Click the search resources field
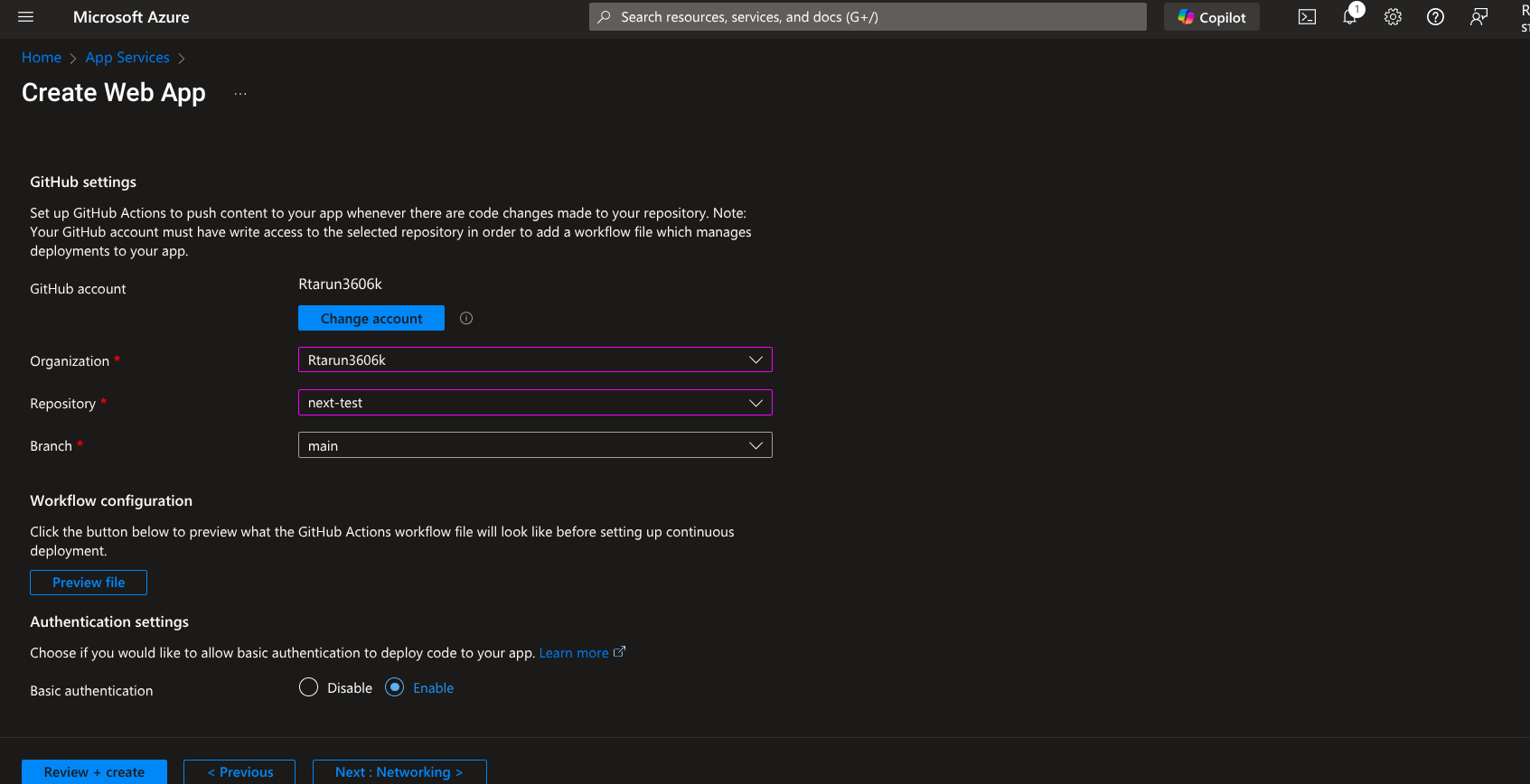This screenshot has width=1530, height=784. pos(868,17)
